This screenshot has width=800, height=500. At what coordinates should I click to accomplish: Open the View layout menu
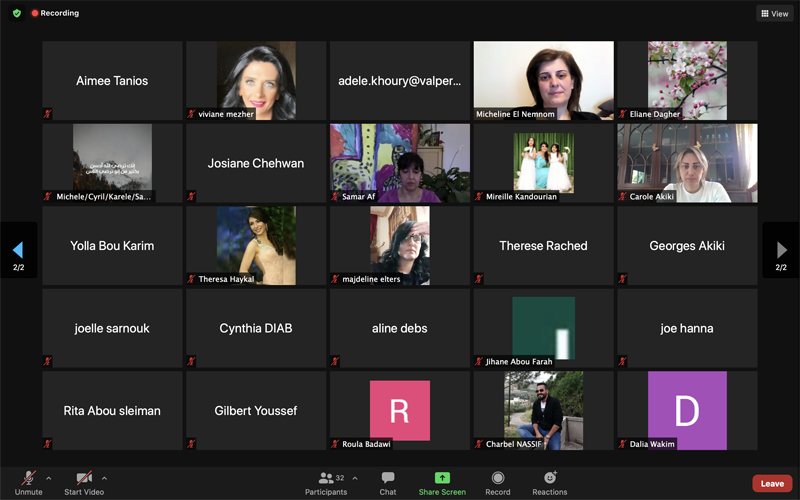coord(775,13)
